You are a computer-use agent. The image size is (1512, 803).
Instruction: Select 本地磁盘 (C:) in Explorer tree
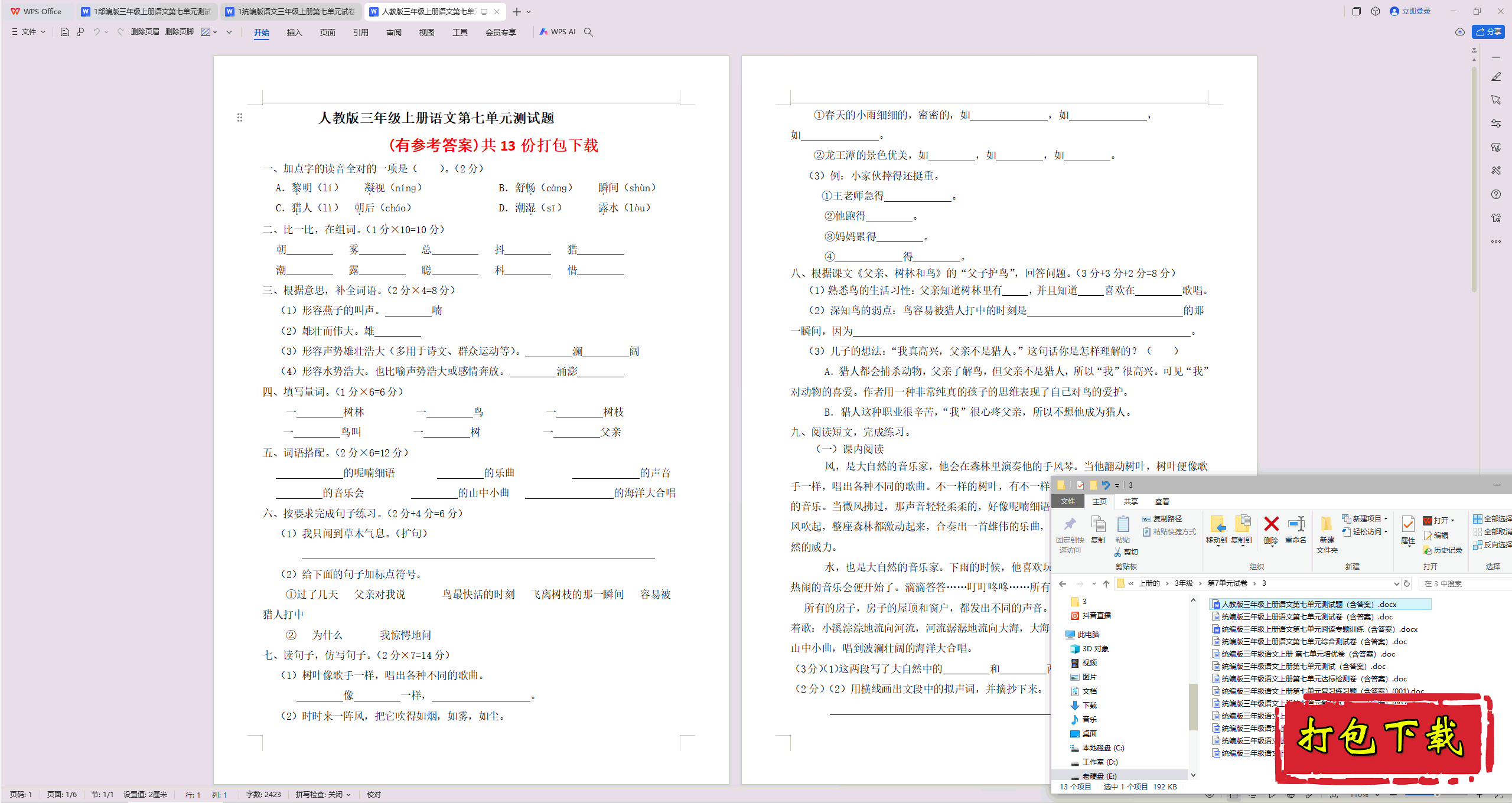pyautogui.click(x=1097, y=748)
